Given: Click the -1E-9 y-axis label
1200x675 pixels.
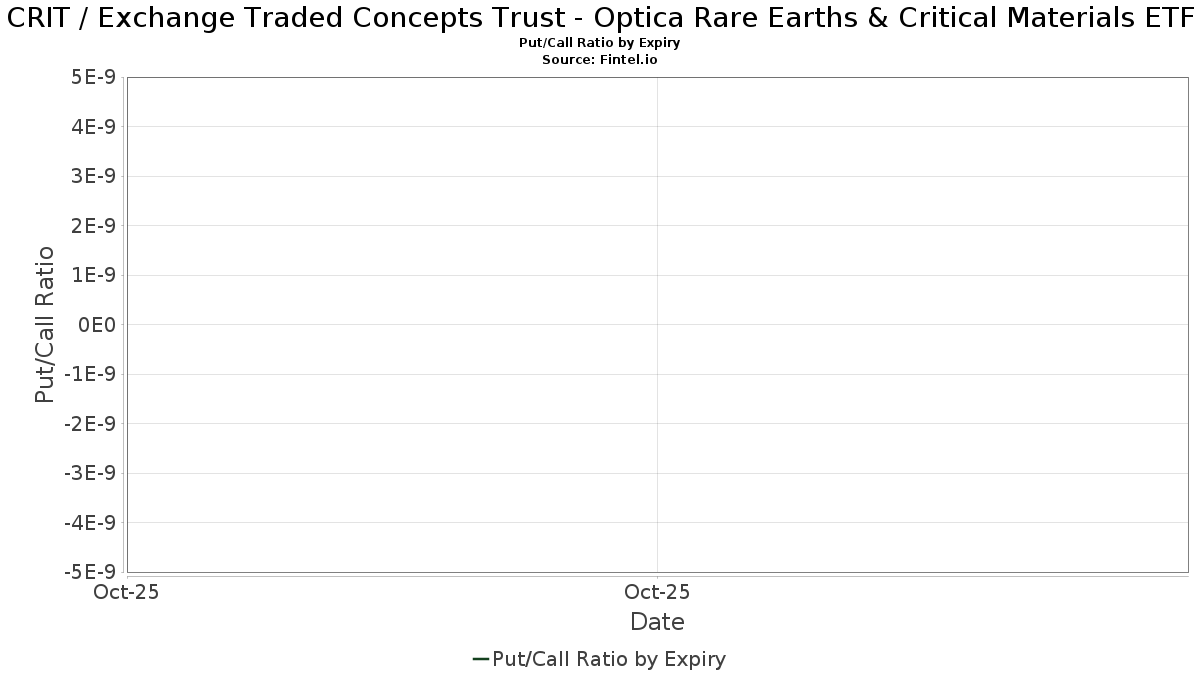Looking at the screenshot, I should click(91, 375).
